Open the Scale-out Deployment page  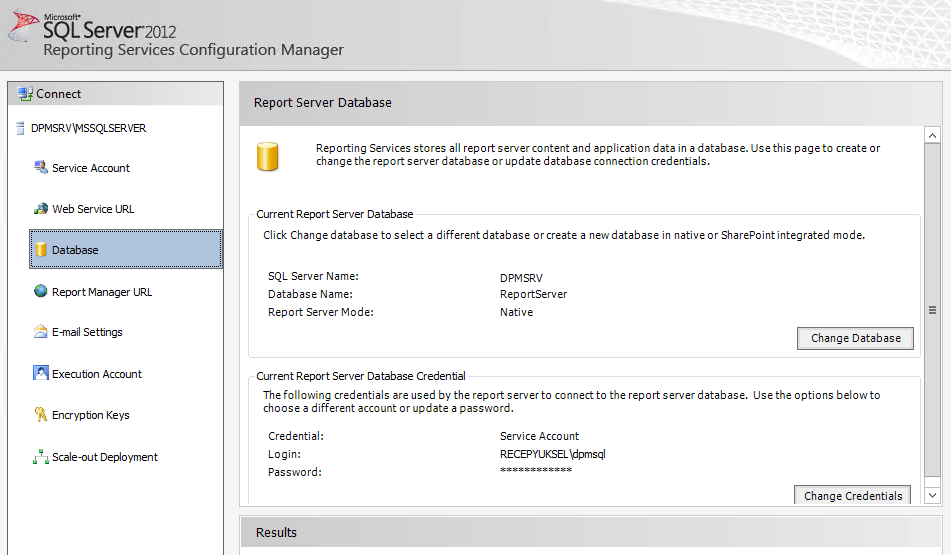click(104, 457)
